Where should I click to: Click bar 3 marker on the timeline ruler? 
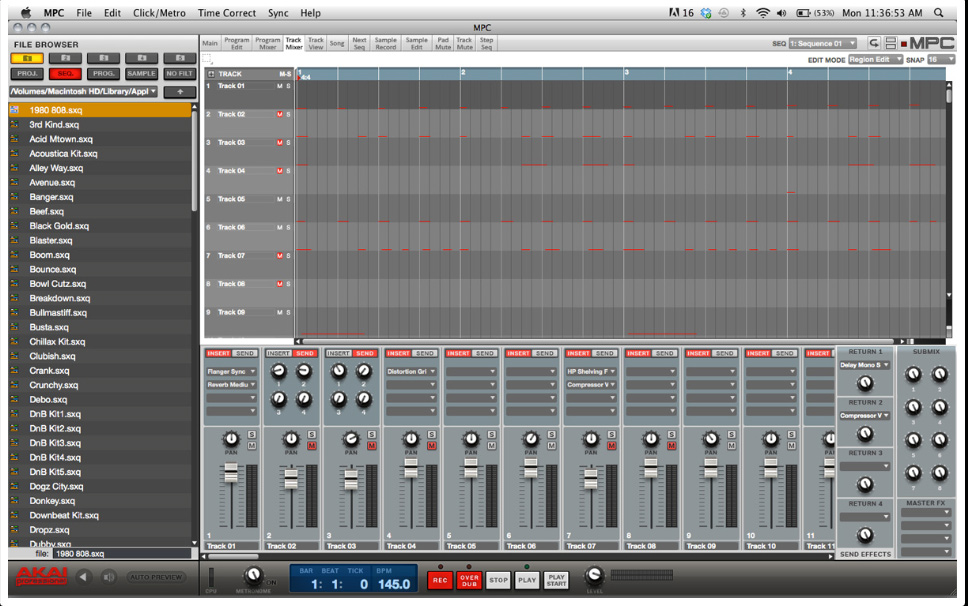click(626, 73)
